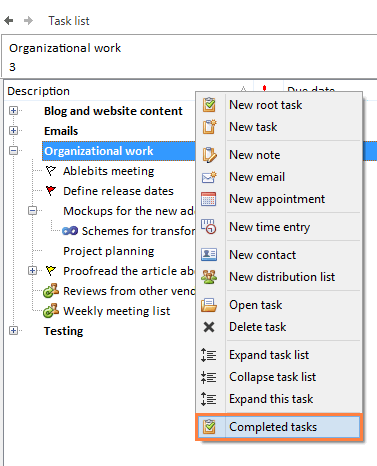Click the Collapse task list icon
The image size is (377, 466).
(x=209, y=377)
